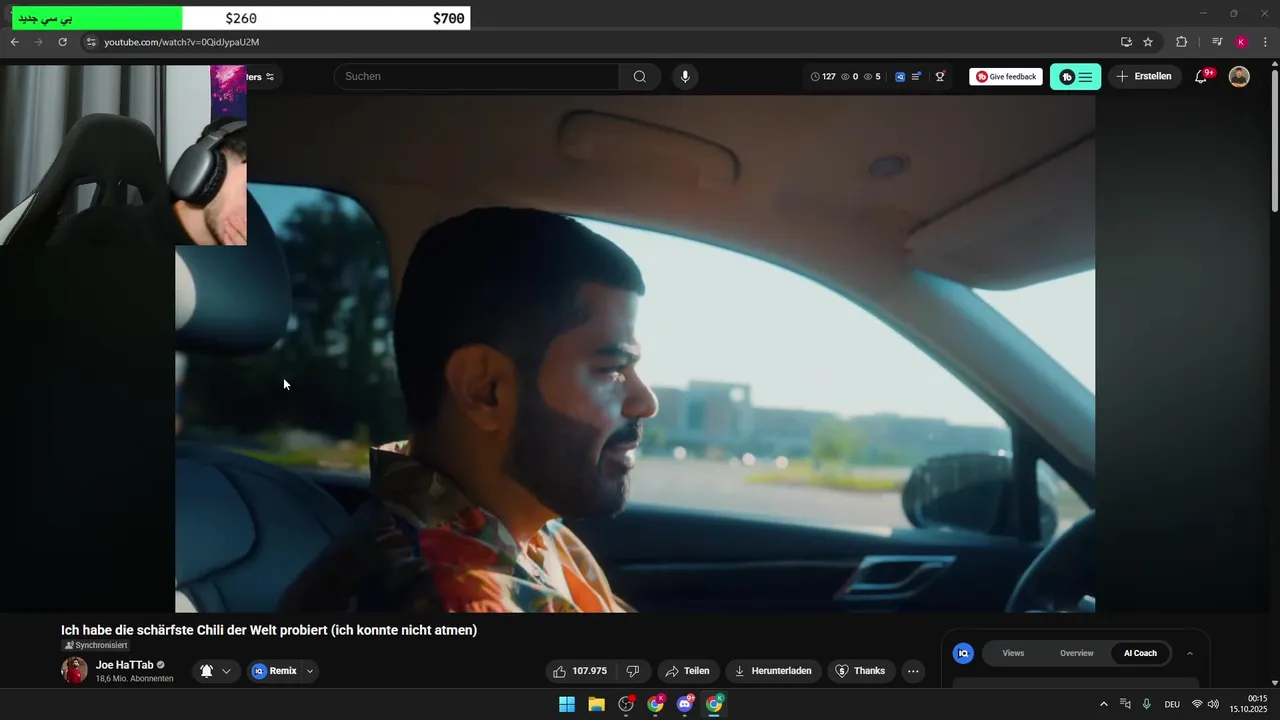Open the volume speaker tray icon
1280x720 pixels.
[x=1213, y=704]
